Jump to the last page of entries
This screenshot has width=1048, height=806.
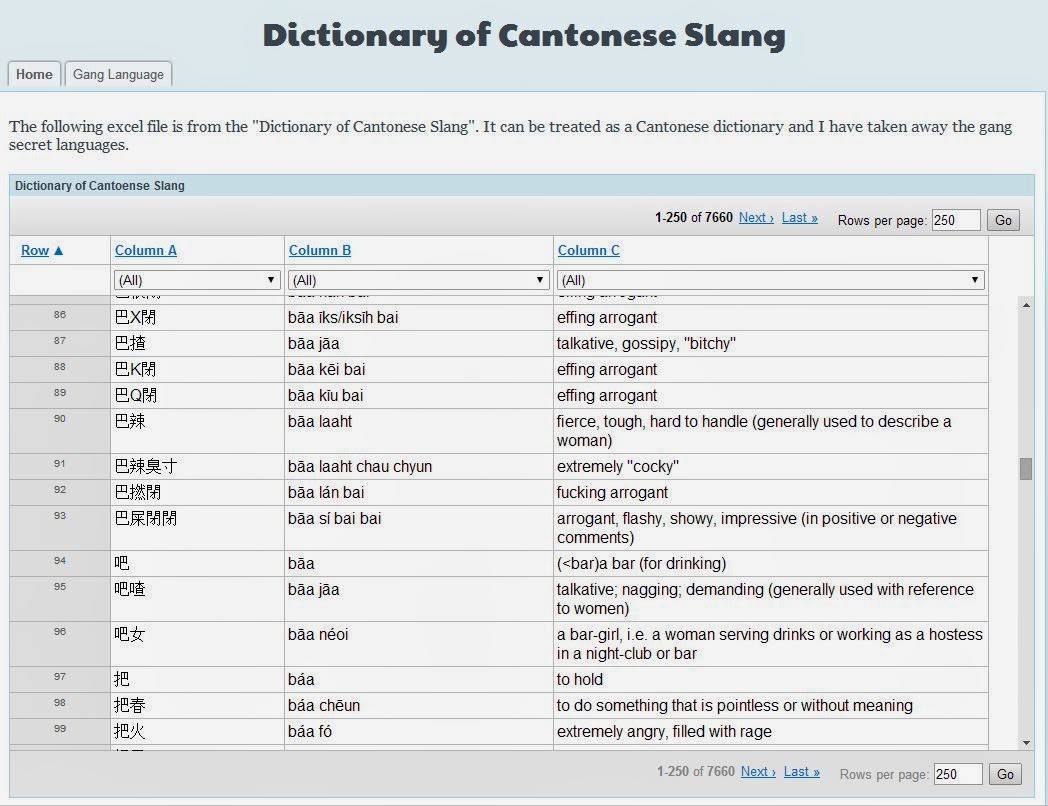click(x=798, y=217)
